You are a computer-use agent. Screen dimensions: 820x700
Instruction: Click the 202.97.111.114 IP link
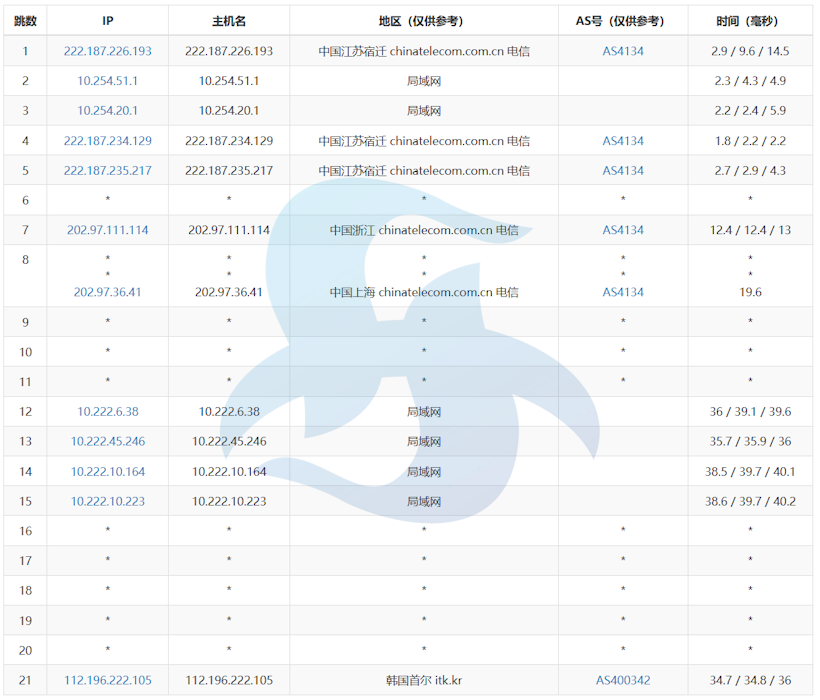pyautogui.click(x=107, y=230)
